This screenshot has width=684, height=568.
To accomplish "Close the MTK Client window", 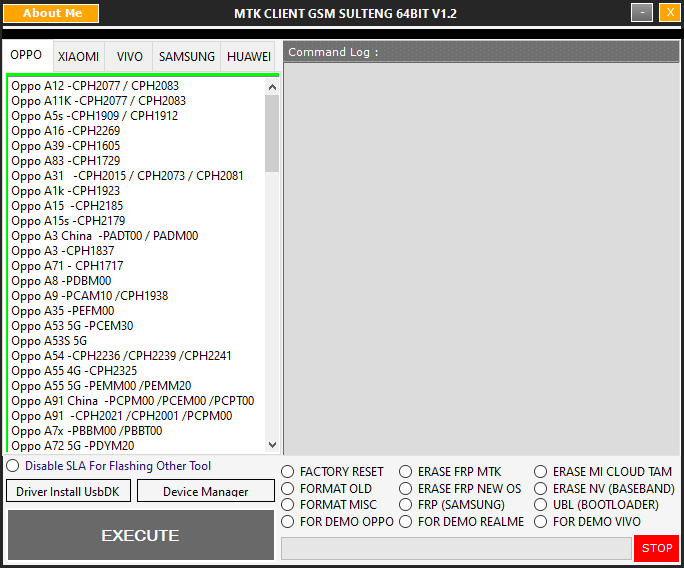I will coord(670,13).
